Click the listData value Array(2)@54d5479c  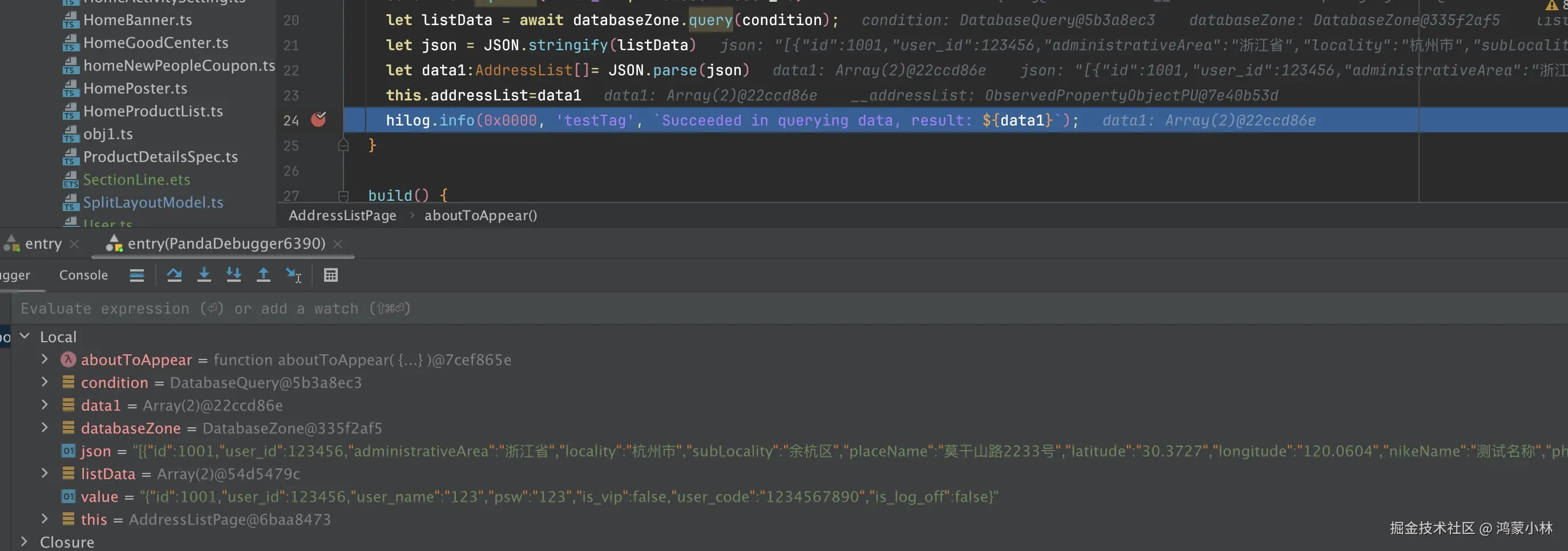[x=228, y=474]
